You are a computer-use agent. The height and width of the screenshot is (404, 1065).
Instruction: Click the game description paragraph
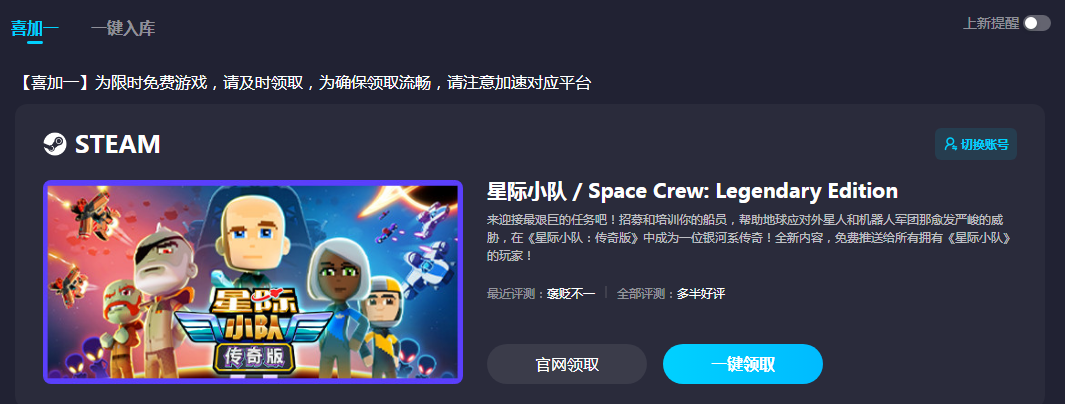coord(749,238)
